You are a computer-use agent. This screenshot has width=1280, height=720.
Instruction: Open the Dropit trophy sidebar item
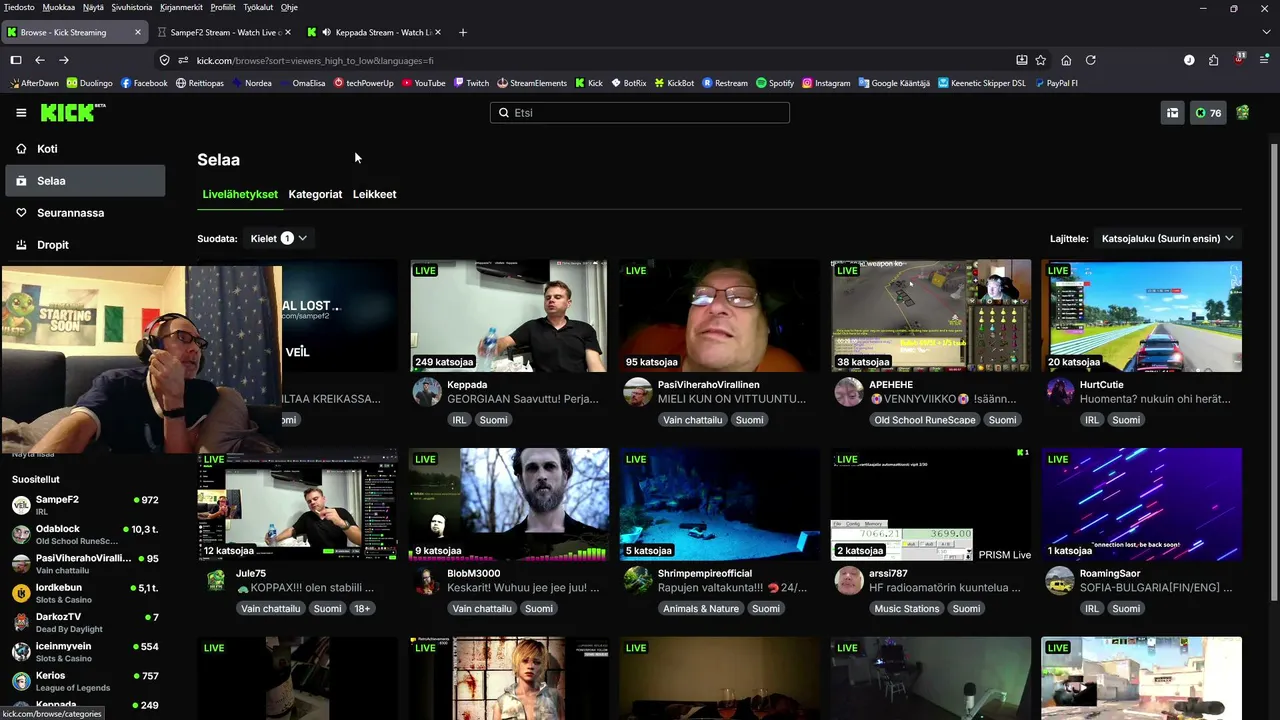click(x=85, y=245)
